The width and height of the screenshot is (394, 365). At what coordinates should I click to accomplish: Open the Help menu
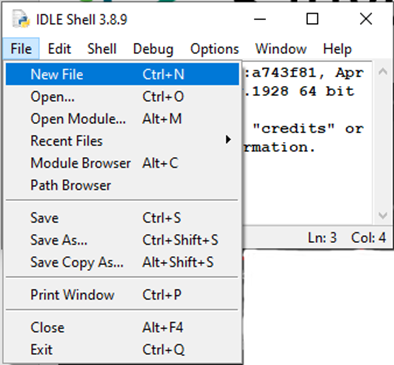[x=337, y=49]
